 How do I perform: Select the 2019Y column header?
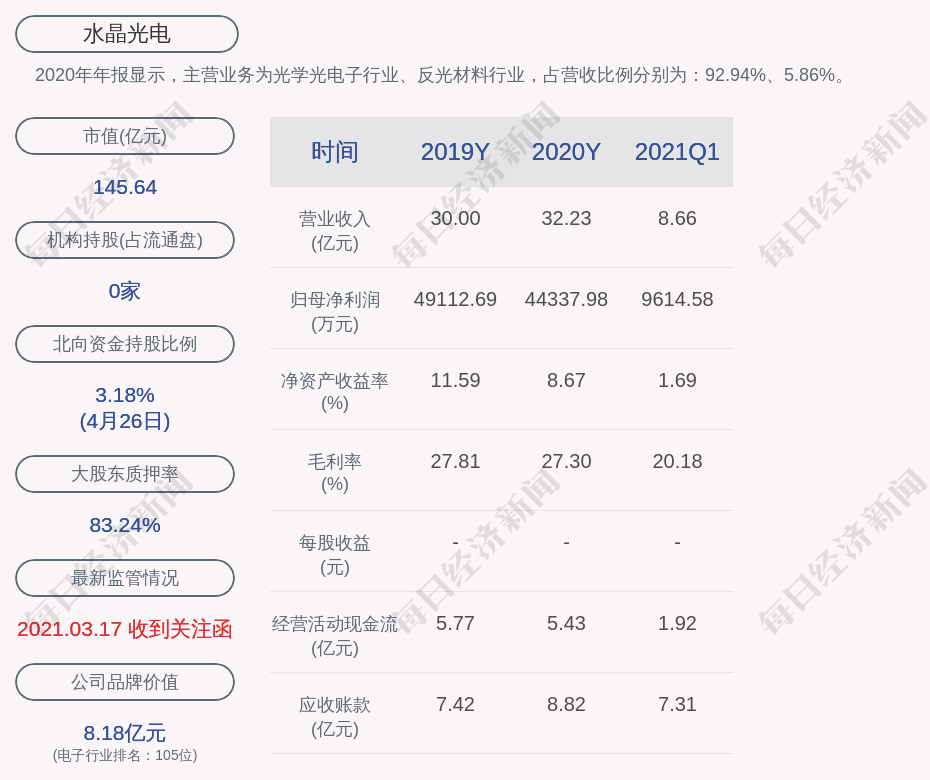[455, 152]
